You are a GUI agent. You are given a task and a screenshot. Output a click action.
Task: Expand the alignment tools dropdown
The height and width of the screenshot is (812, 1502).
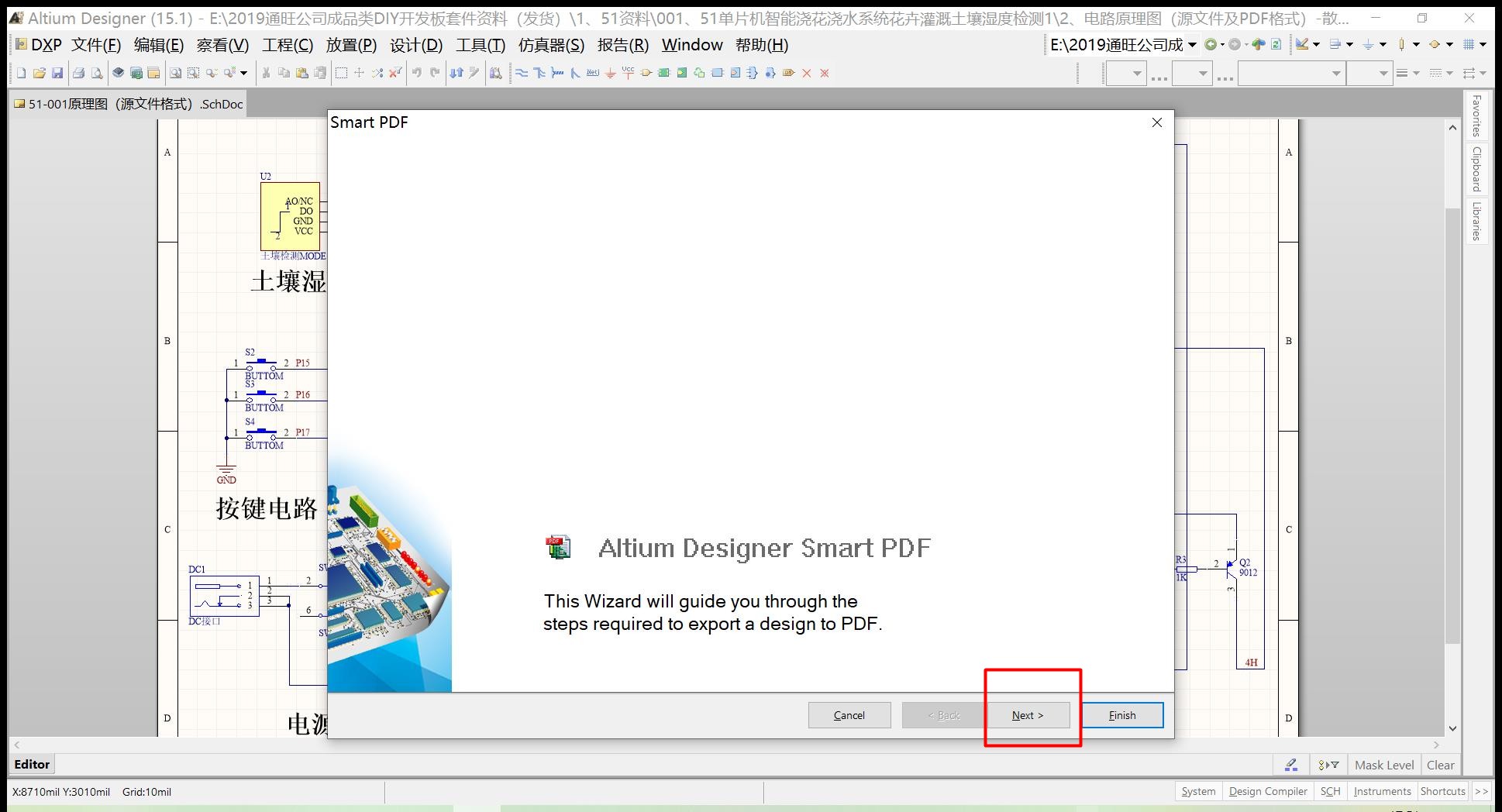pos(1349,44)
